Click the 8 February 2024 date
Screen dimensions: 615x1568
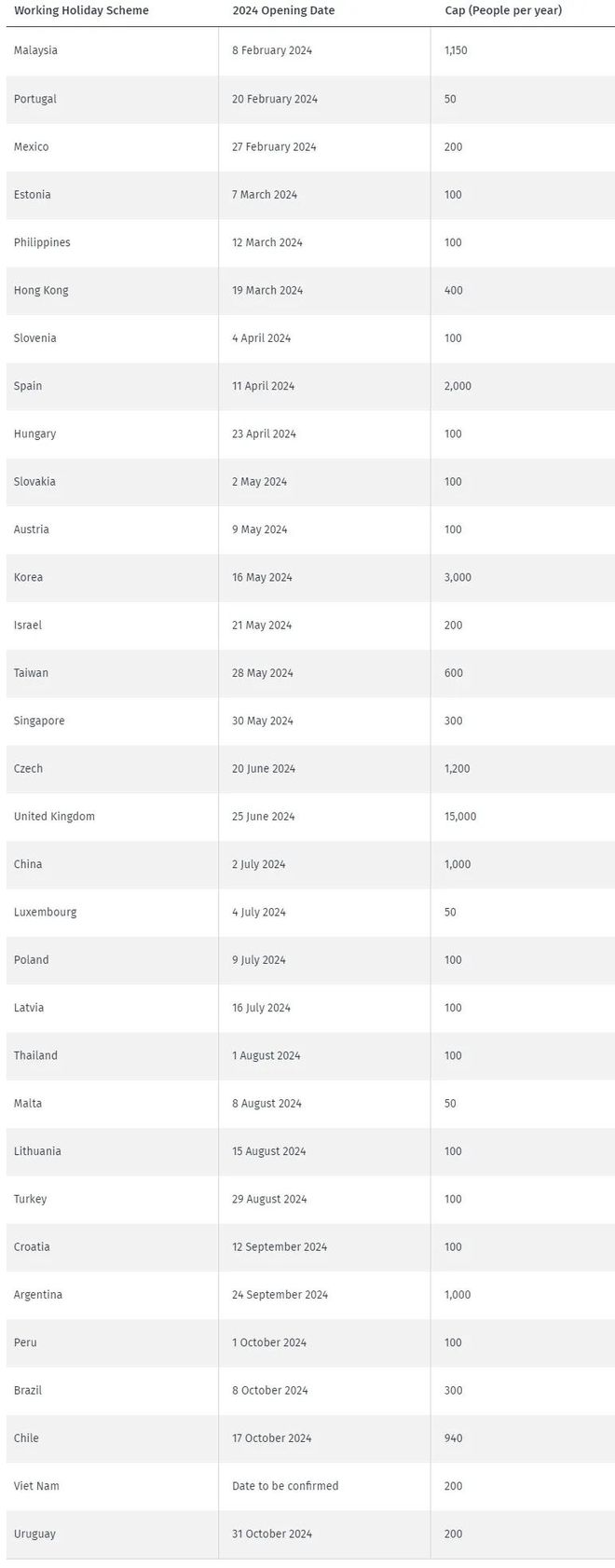(272, 50)
